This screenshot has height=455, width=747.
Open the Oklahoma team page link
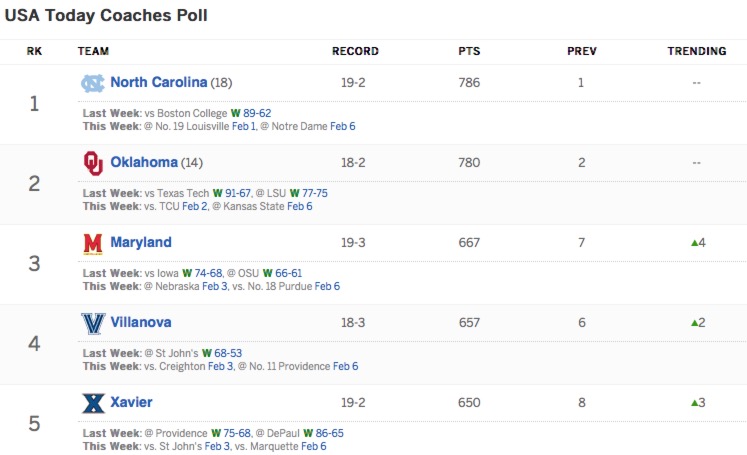click(144, 162)
